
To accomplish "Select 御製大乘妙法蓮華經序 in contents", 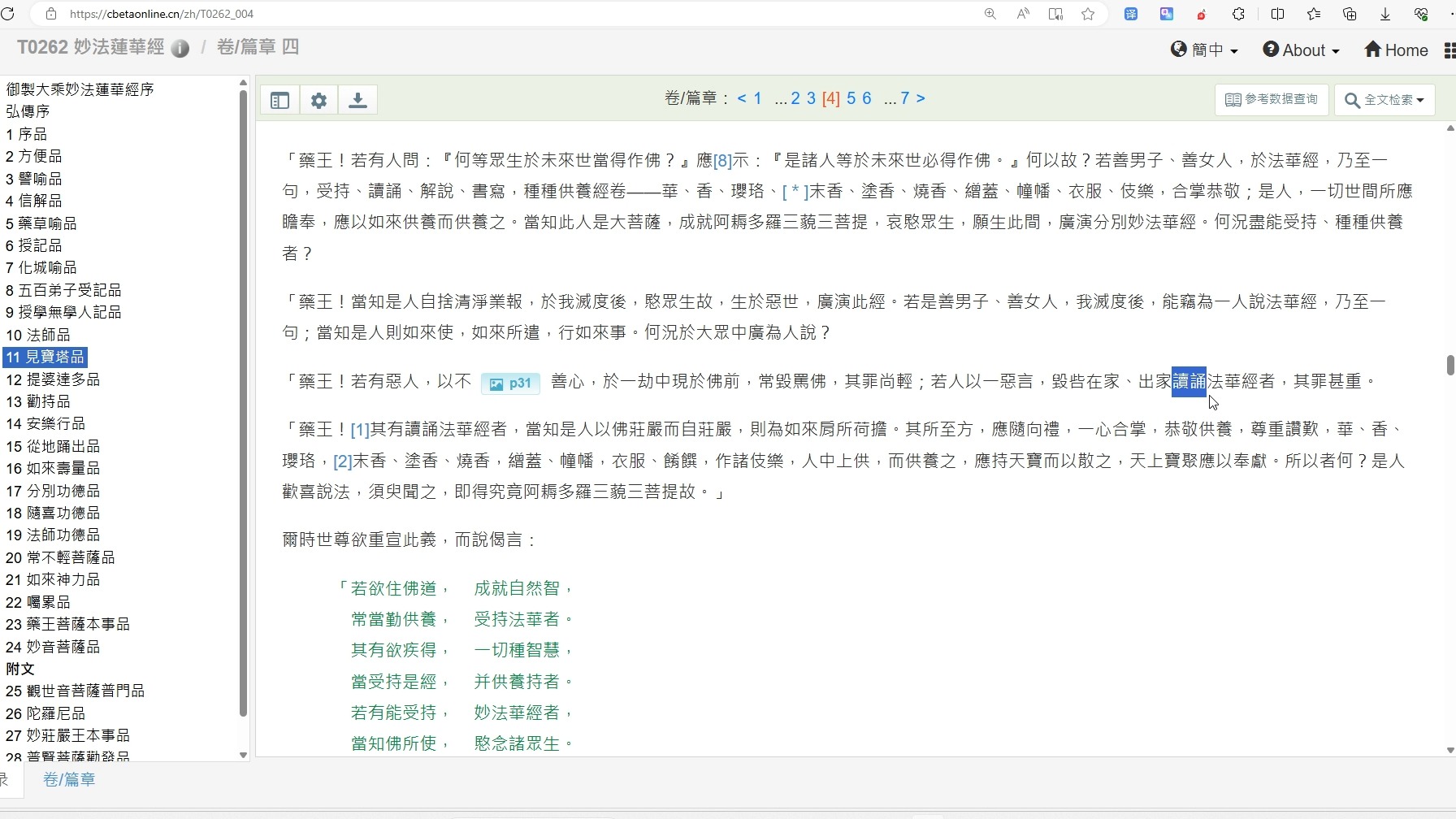I will coord(80,89).
